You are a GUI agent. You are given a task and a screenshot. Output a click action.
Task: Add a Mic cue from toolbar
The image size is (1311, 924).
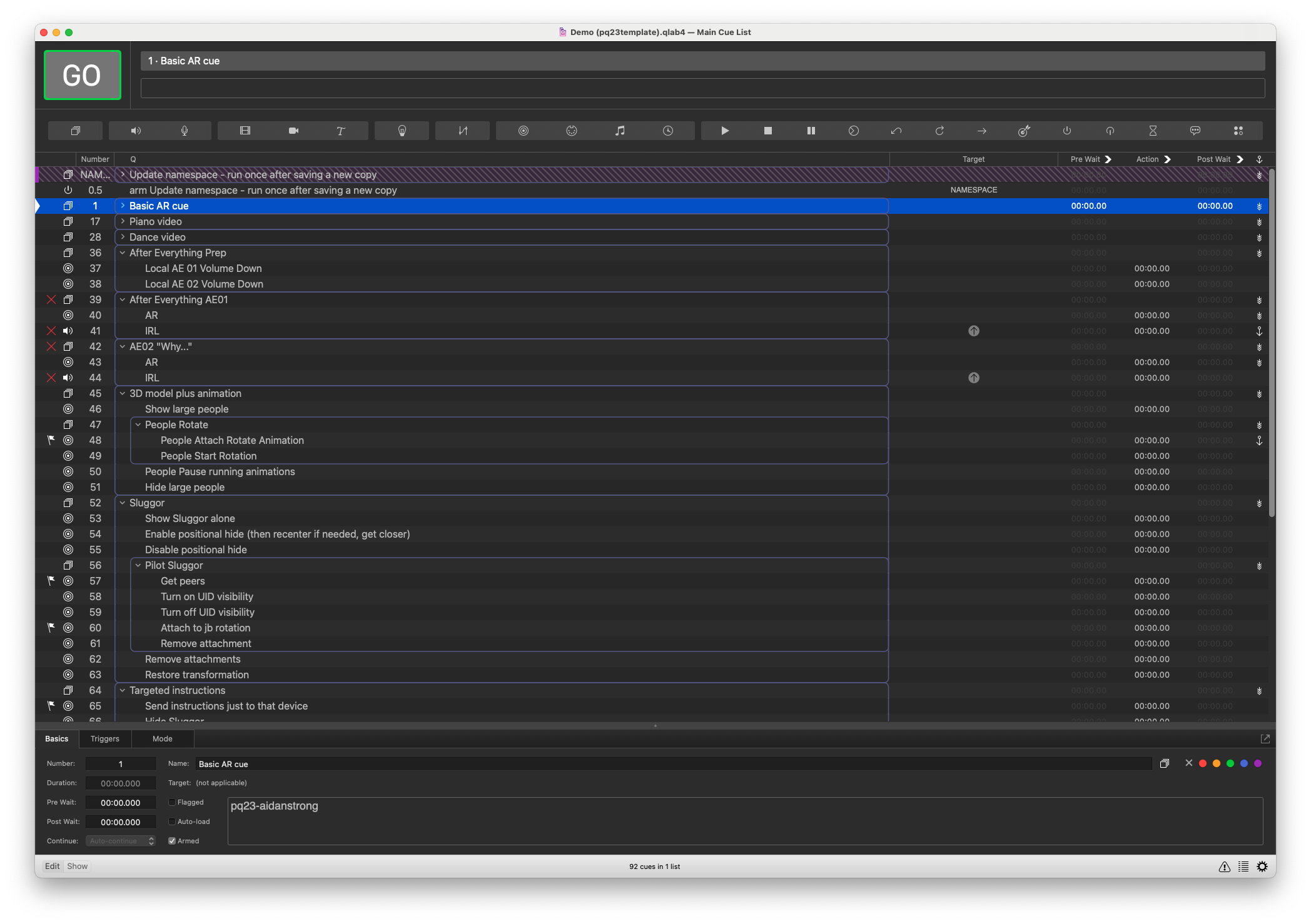tap(184, 131)
